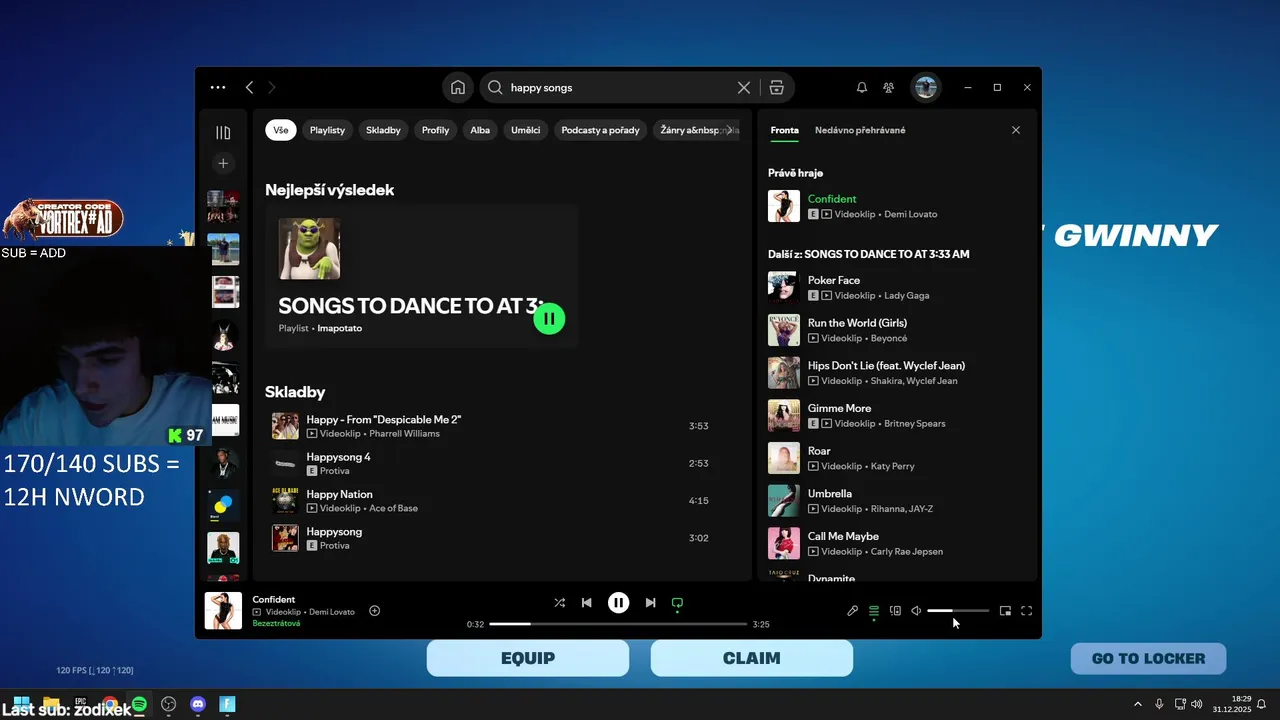Click the Home icon in Spotify

pos(458,88)
